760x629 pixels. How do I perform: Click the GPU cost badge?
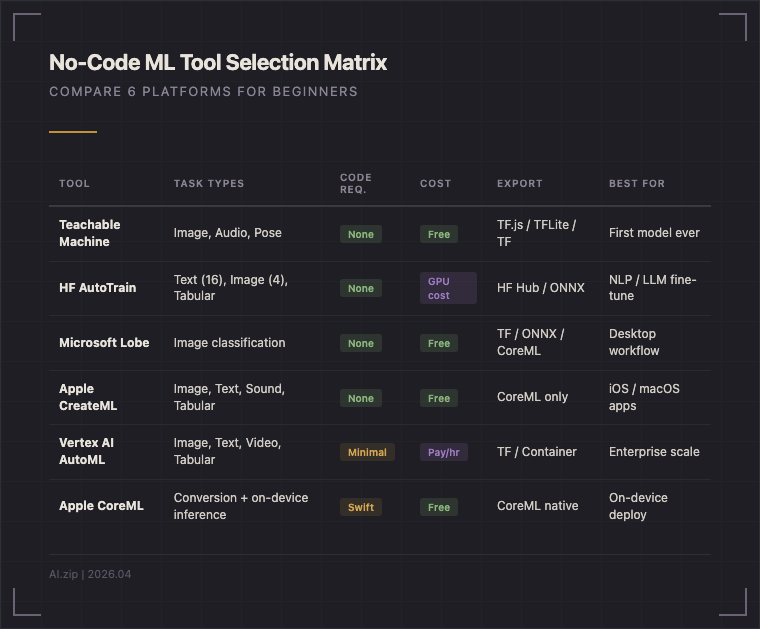(x=447, y=288)
